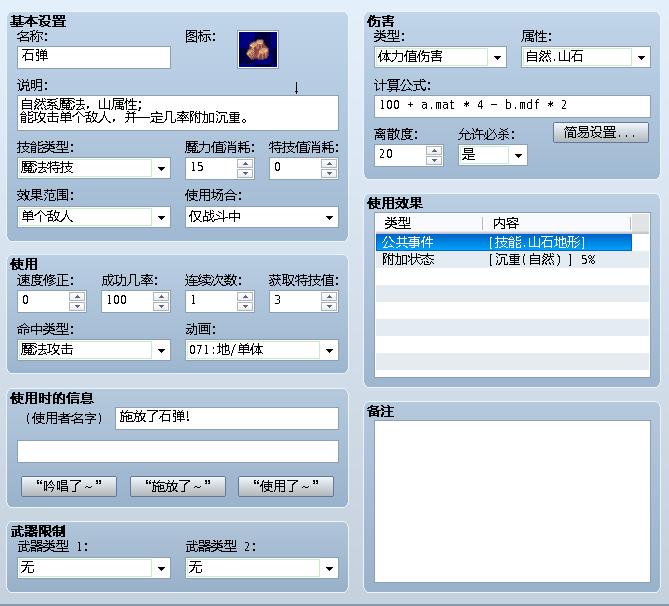The height and width of the screenshot is (606, 669).
Task: Edit the 计算公式 formula field
Action: (512, 106)
